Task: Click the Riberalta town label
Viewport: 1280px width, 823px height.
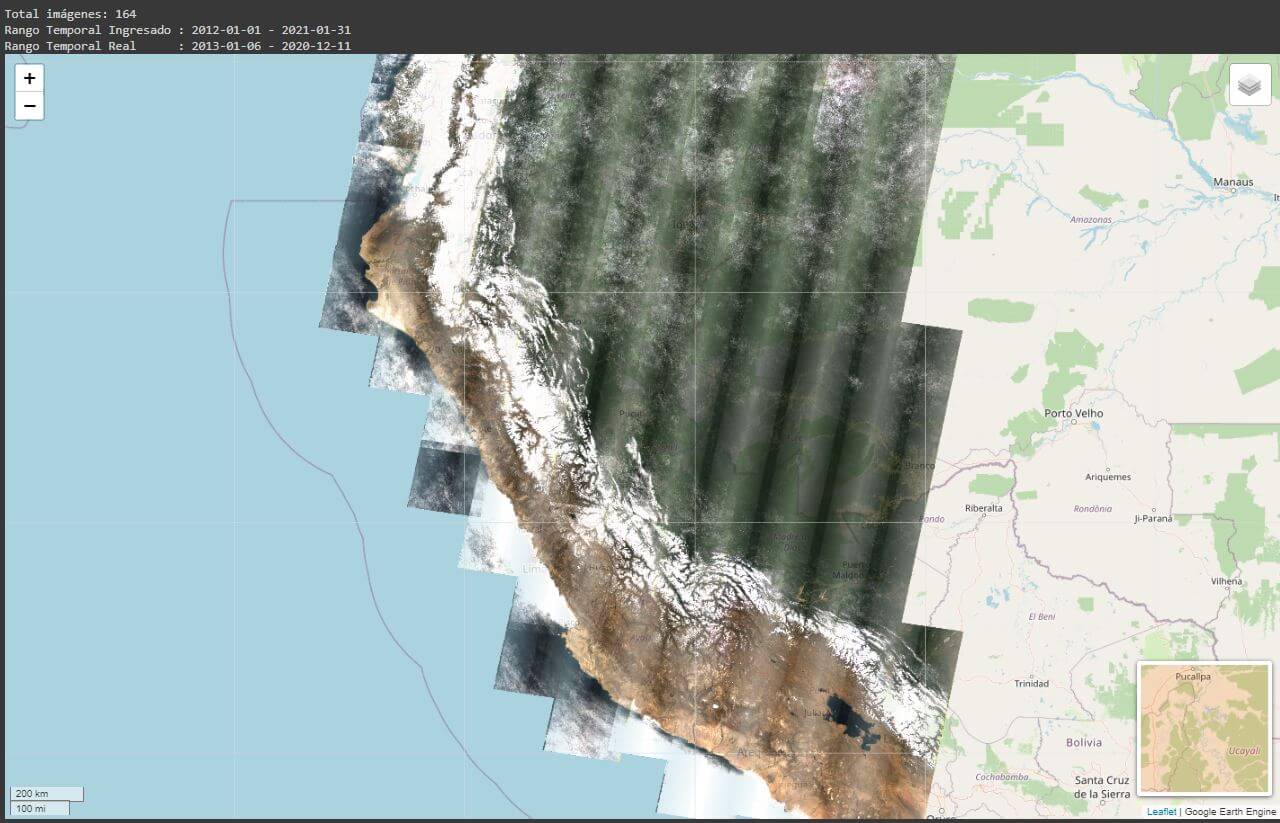Action: [x=984, y=508]
